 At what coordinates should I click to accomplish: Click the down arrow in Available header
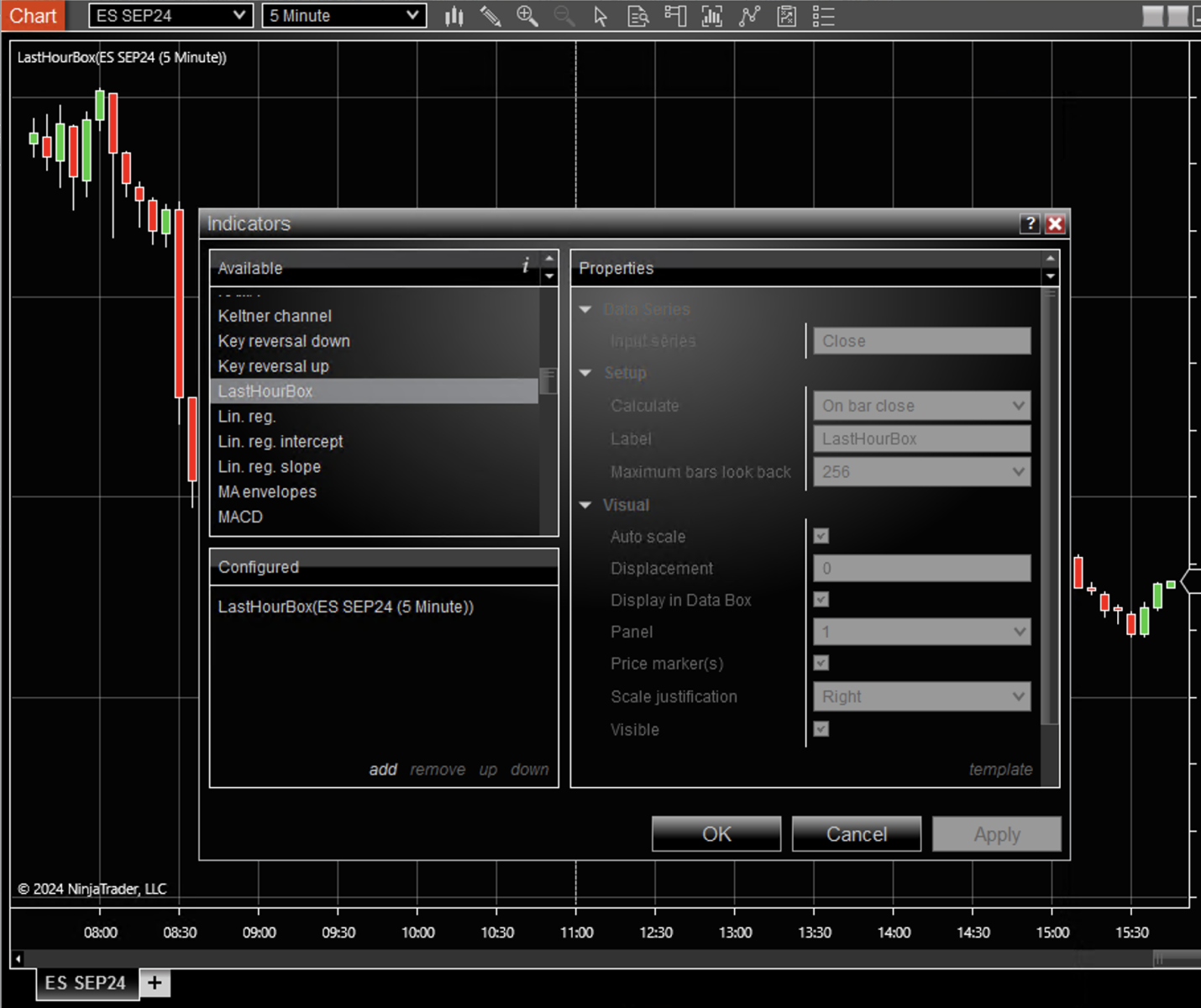(x=549, y=276)
